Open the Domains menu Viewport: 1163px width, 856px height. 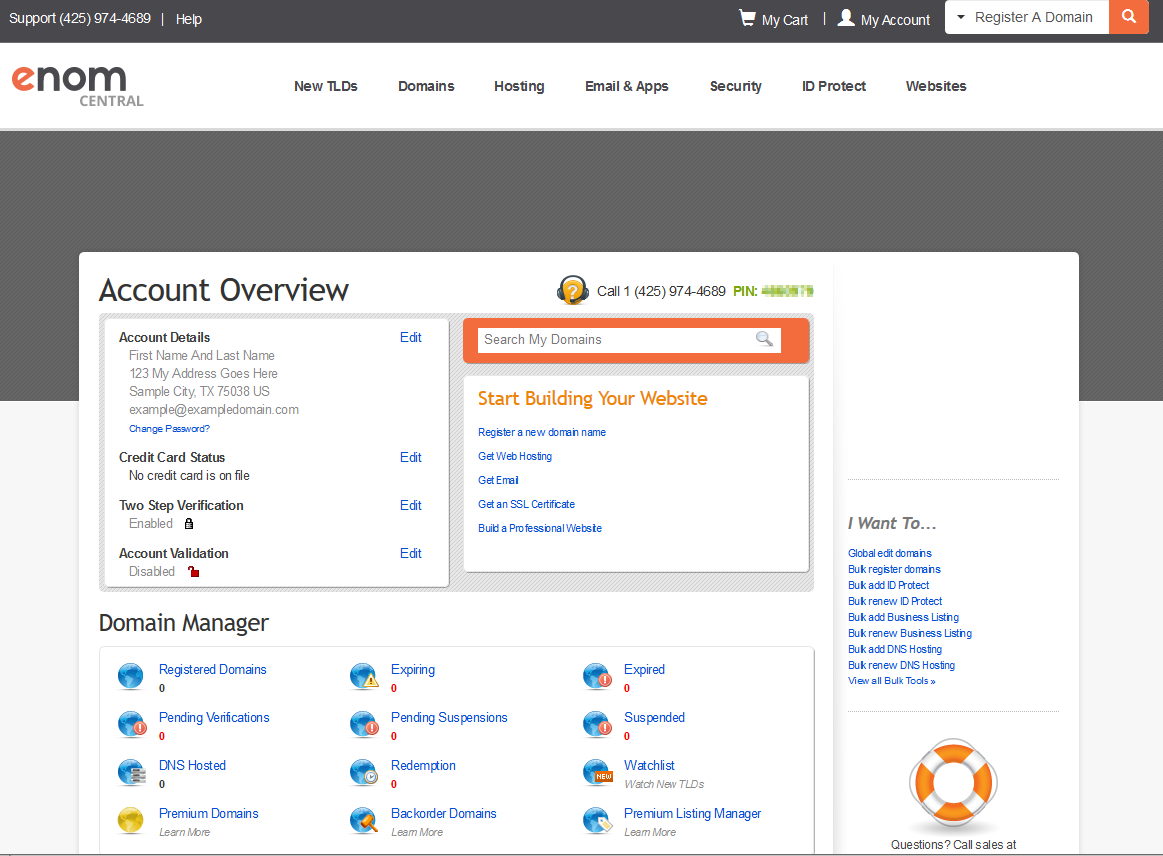(x=426, y=86)
